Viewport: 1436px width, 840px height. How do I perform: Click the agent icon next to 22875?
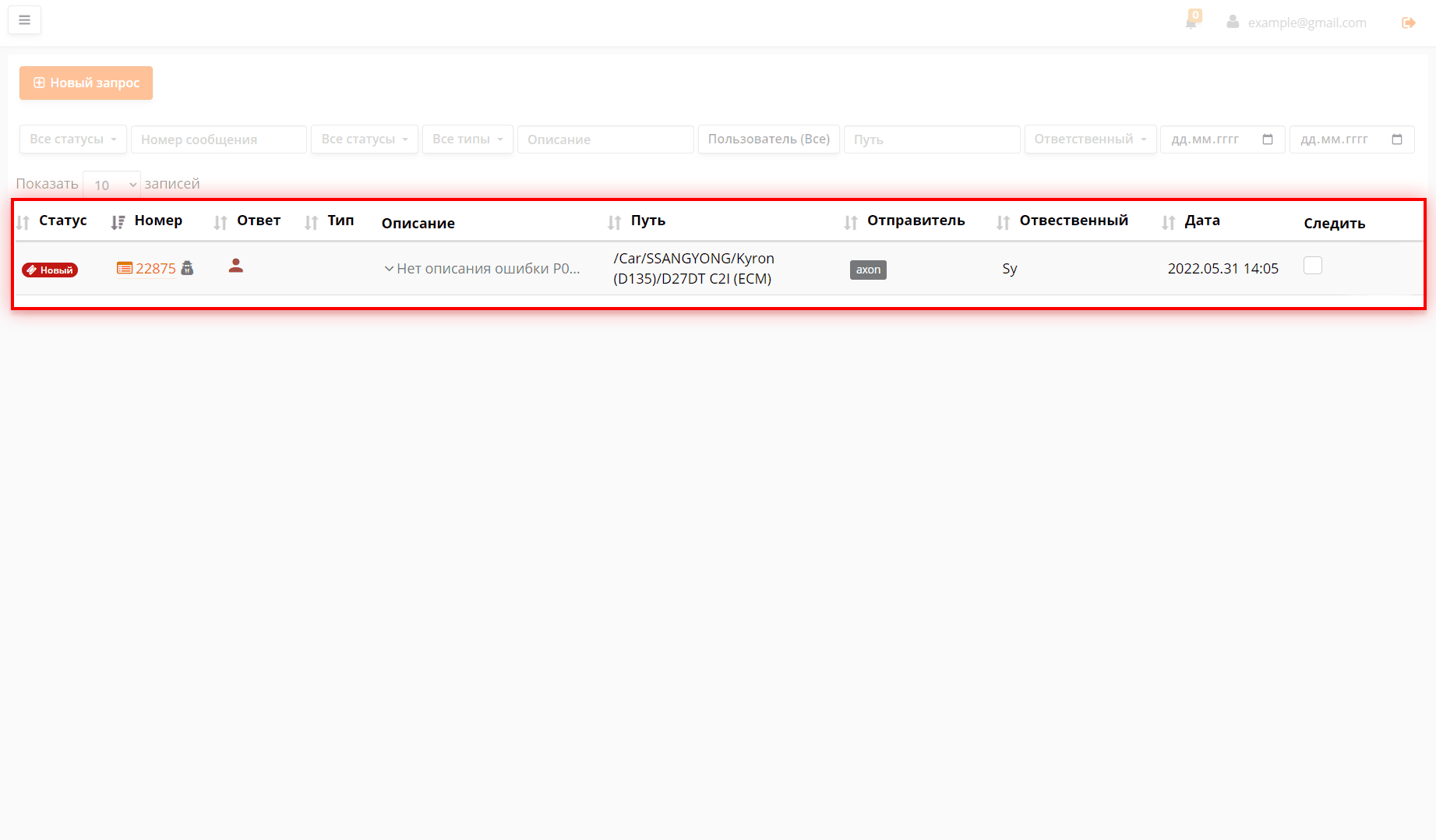click(x=187, y=268)
